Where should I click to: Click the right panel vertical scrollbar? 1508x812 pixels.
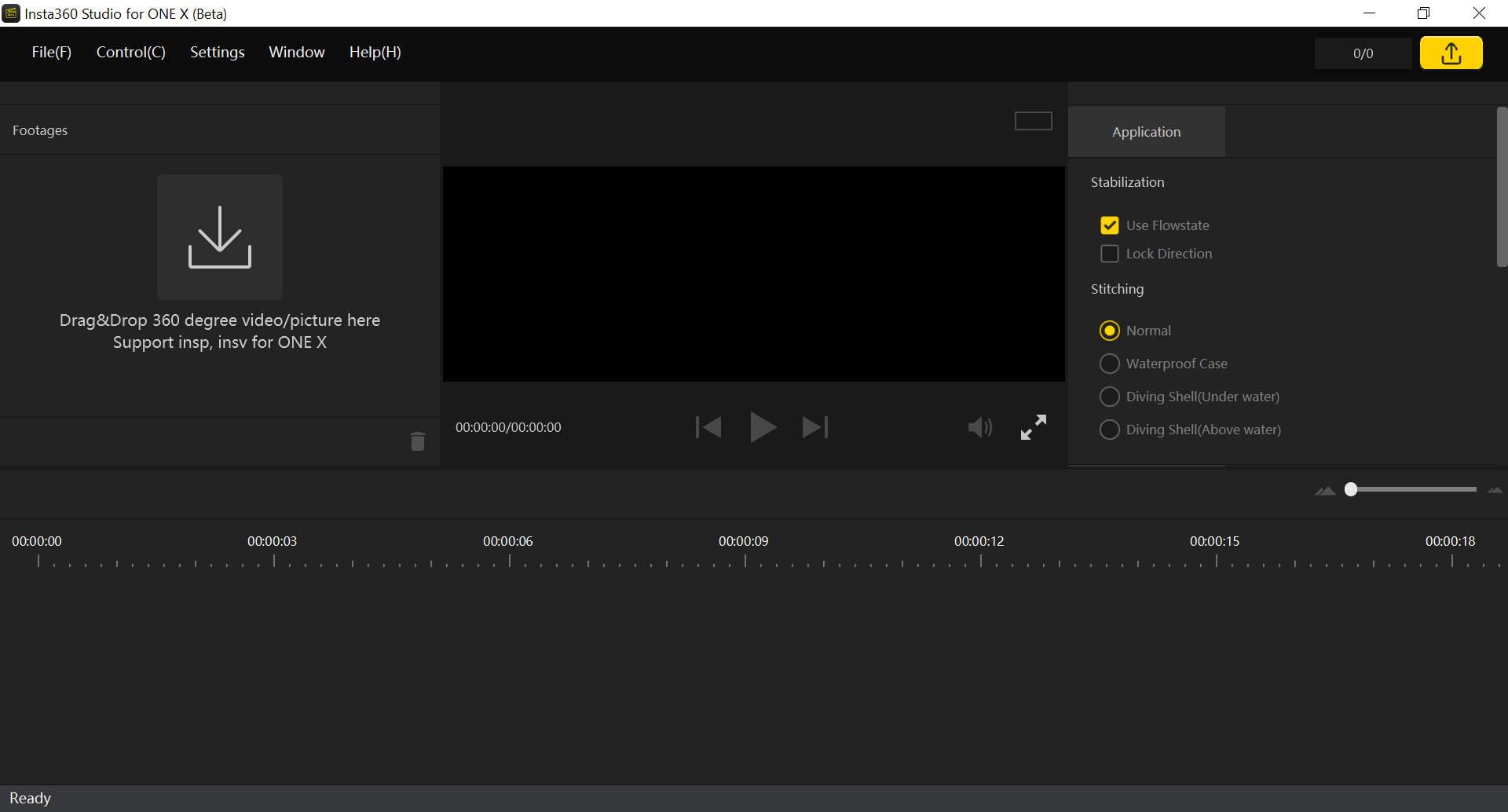(1502, 187)
